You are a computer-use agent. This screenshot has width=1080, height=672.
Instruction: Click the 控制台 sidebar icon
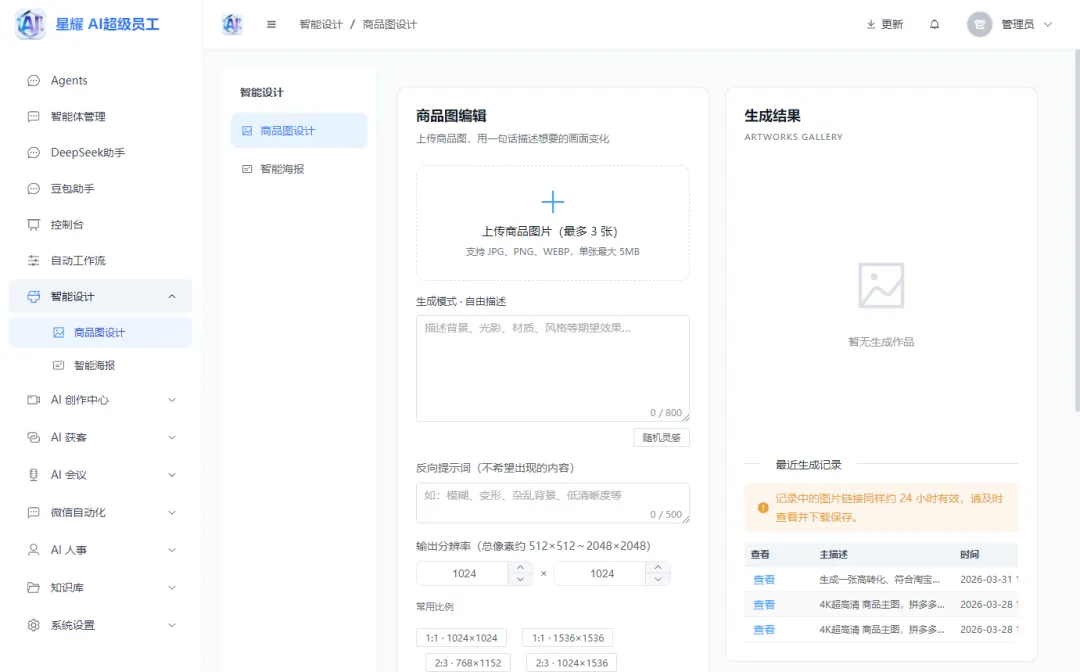(x=35, y=224)
